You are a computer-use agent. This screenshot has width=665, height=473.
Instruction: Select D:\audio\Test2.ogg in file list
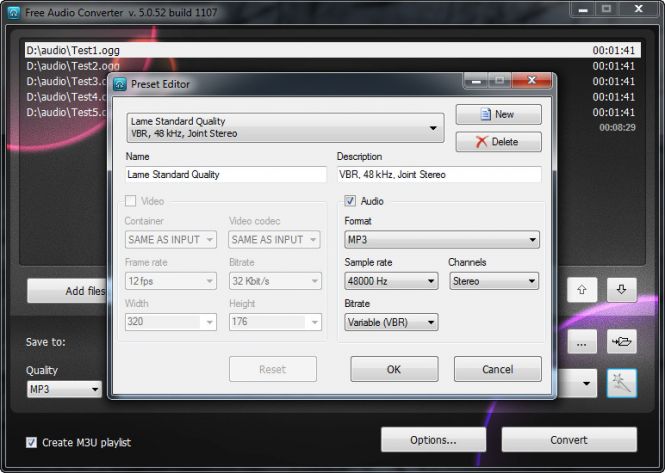332,66
